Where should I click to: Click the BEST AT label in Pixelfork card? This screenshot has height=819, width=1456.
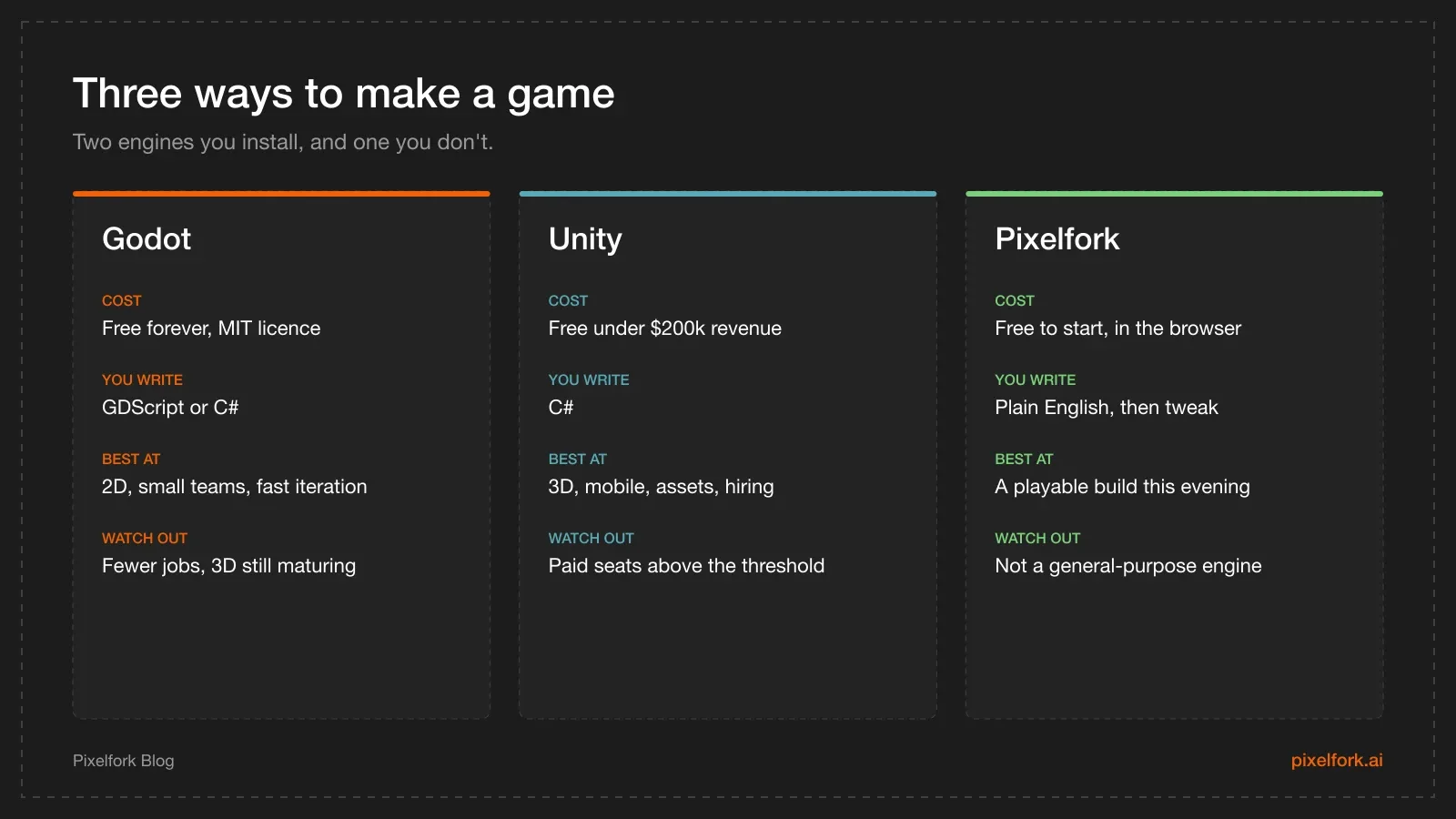(x=1024, y=460)
